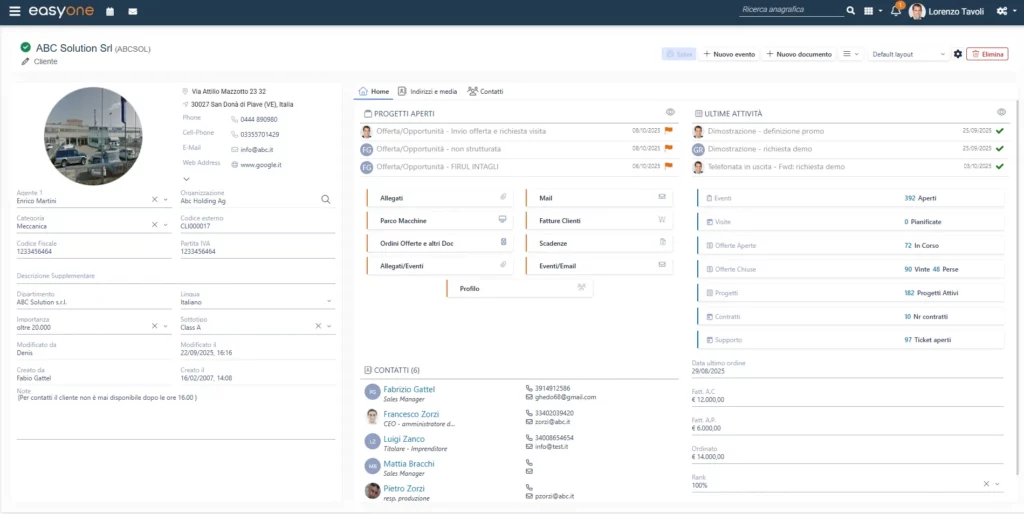Click the search magnifier in top bar
This screenshot has width=1024, height=514.
(851, 11)
